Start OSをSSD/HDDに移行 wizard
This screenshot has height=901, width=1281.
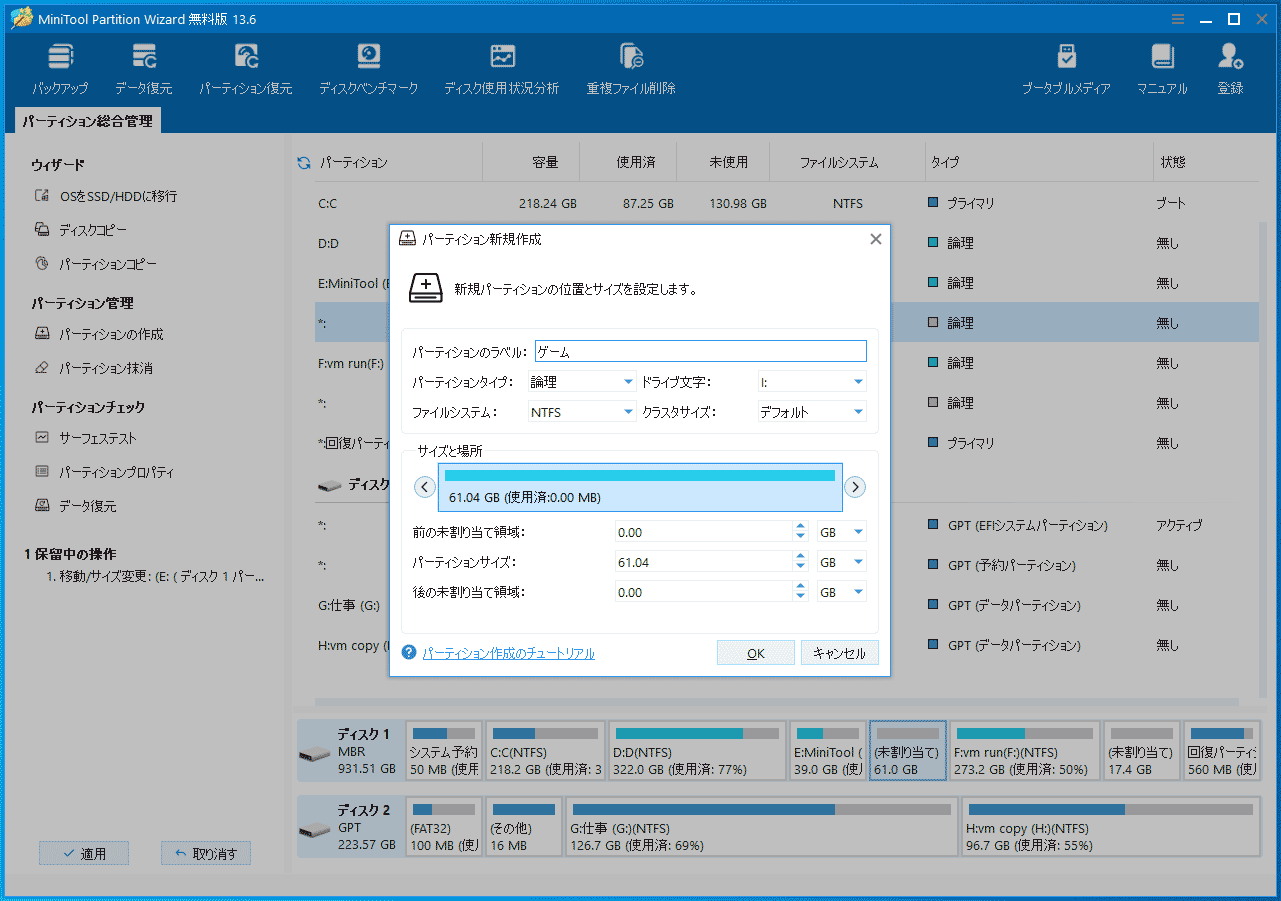(x=106, y=196)
